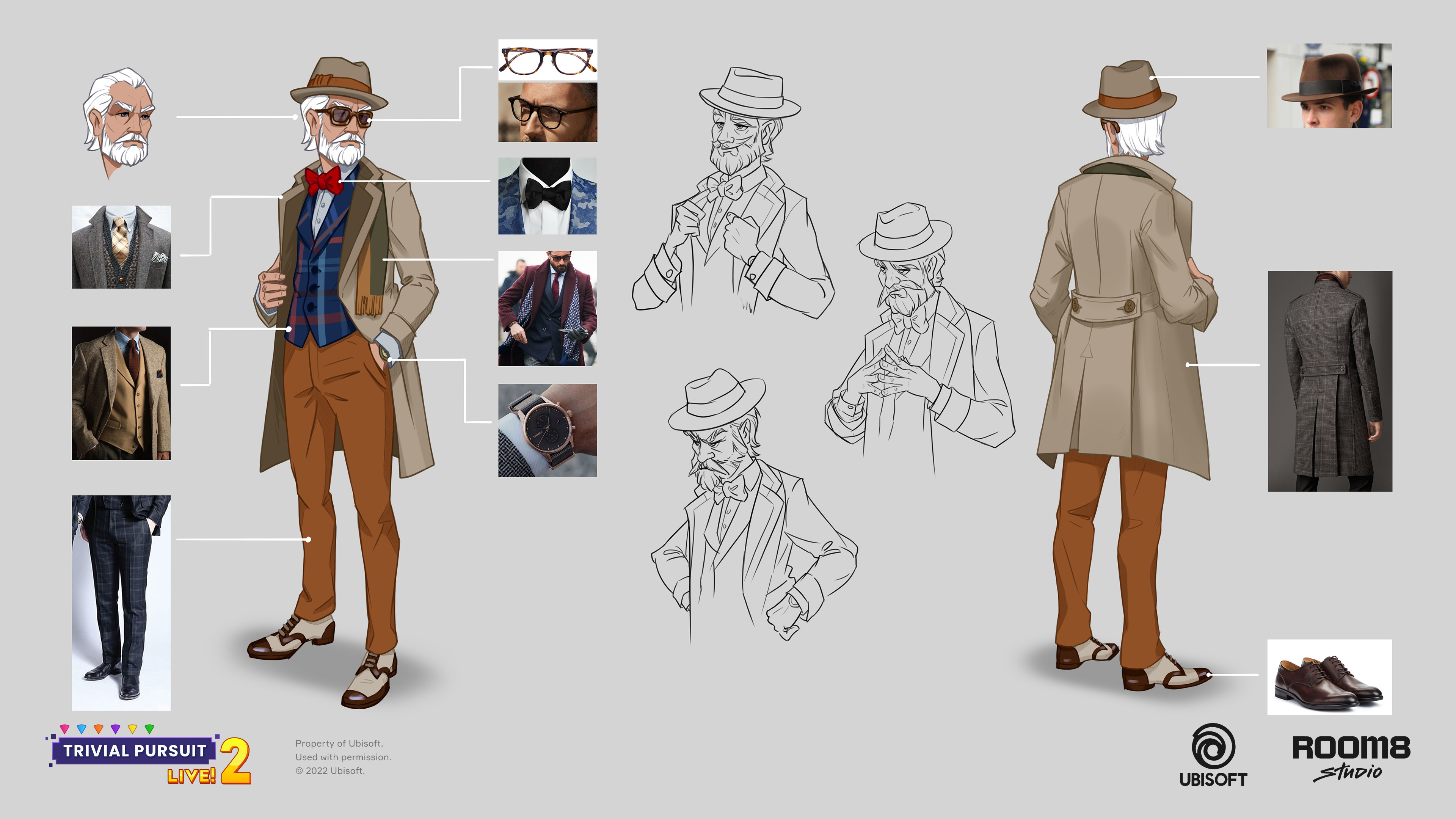Screen dimensions: 1456x819
Task: Click the man wearing black glasses photo
Action: coord(547,112)
